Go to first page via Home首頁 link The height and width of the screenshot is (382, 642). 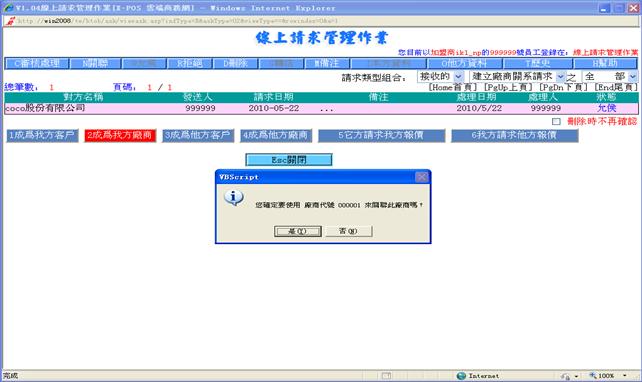pos(452,87)
